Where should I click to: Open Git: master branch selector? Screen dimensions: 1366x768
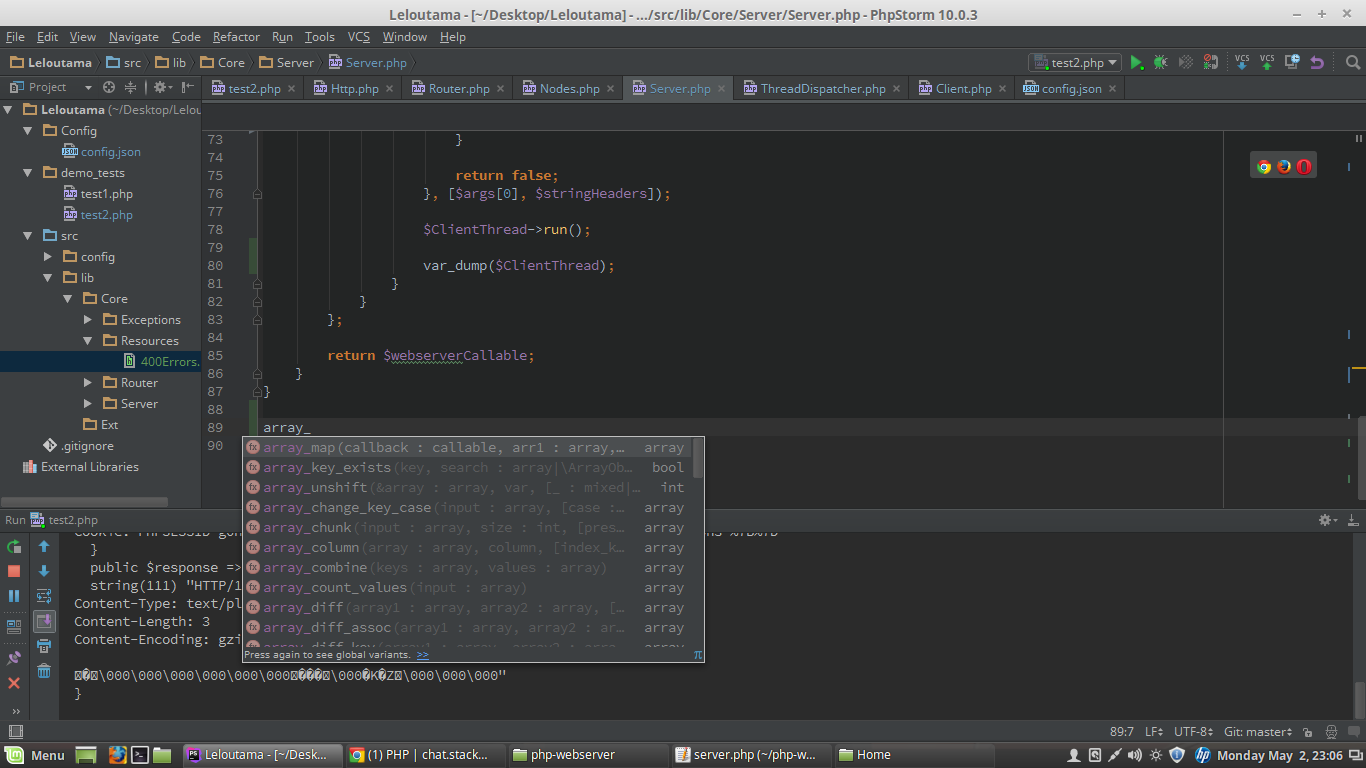[x=1258, y=732]
